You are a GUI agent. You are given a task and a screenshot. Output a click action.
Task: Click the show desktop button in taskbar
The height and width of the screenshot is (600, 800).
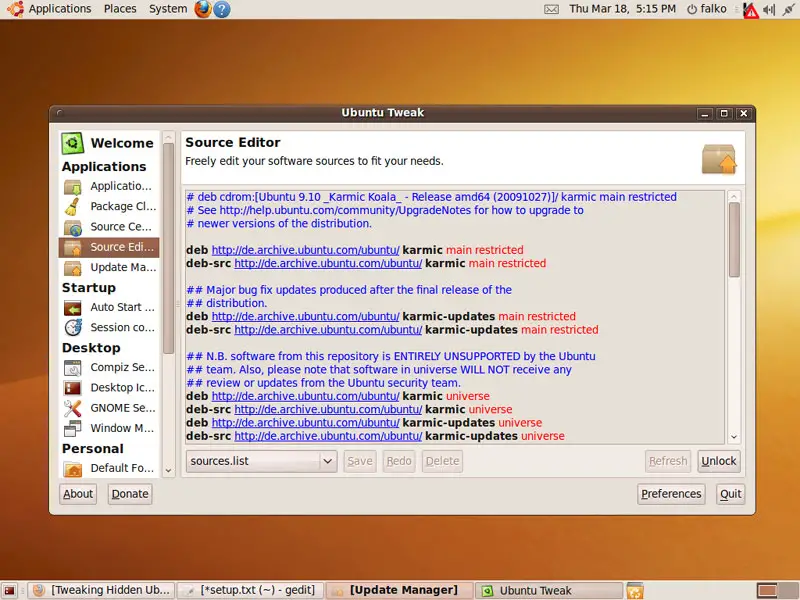[10, 590]
